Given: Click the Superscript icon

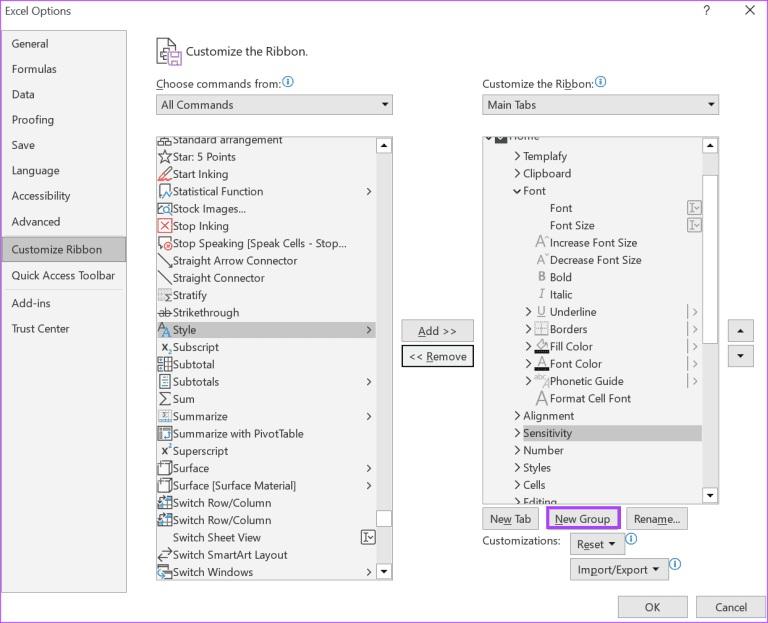Looking at the screenshot, I should click(x=166, y=451).
